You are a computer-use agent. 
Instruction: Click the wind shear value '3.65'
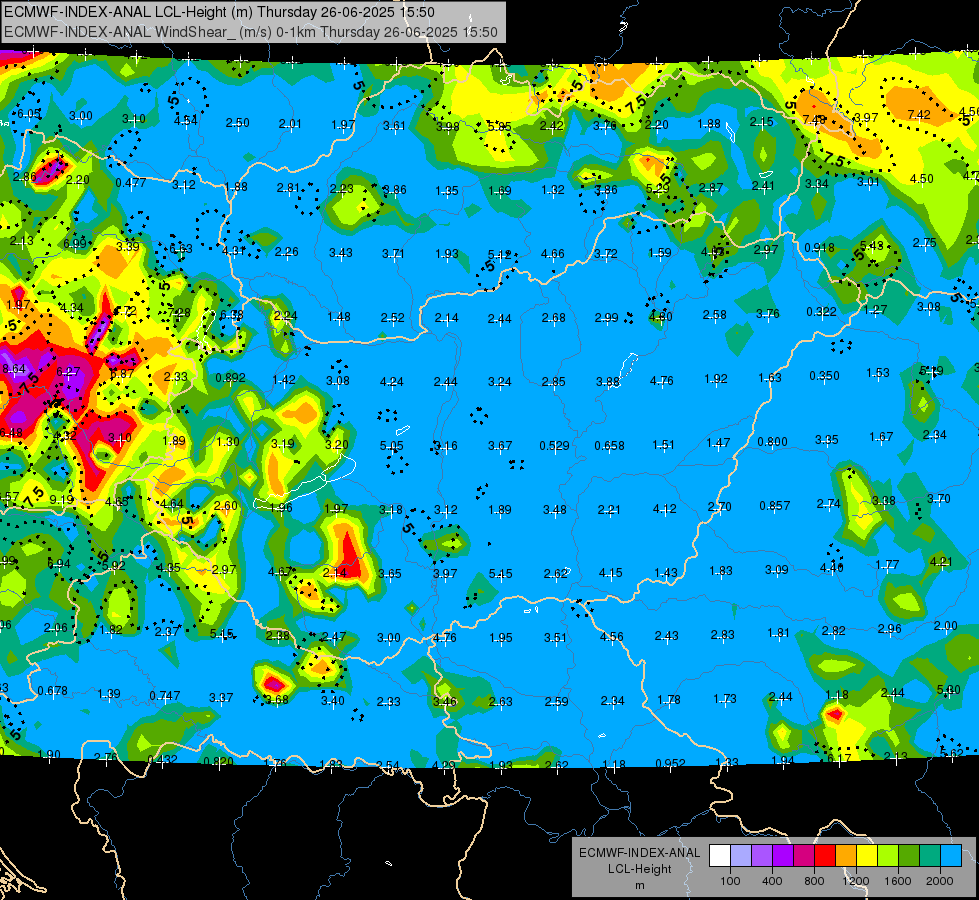(x=390, y=573)
